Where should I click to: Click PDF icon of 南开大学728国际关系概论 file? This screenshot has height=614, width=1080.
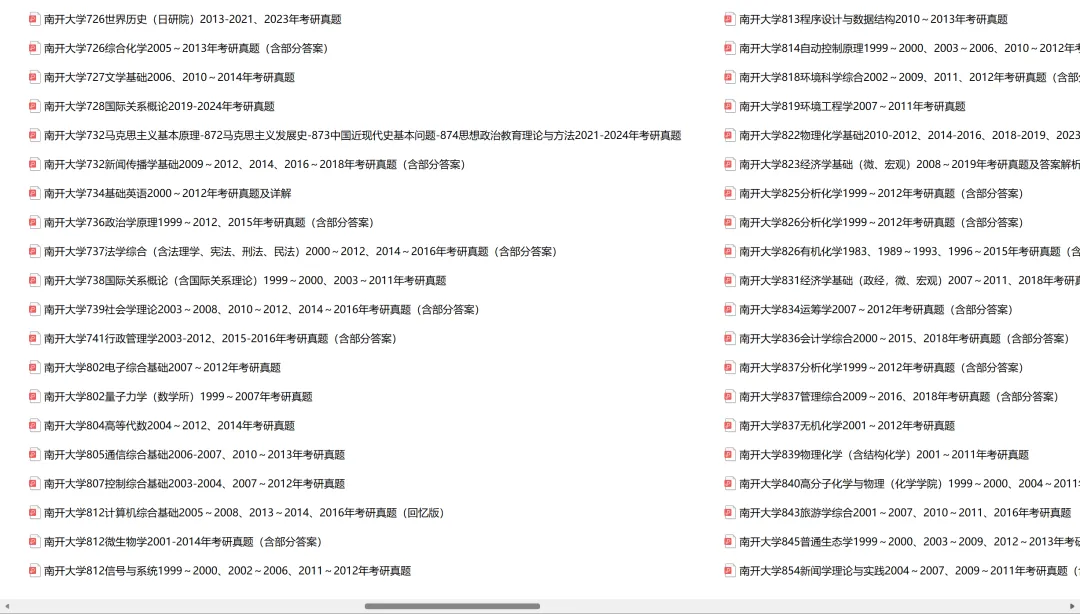coord(34,106)
